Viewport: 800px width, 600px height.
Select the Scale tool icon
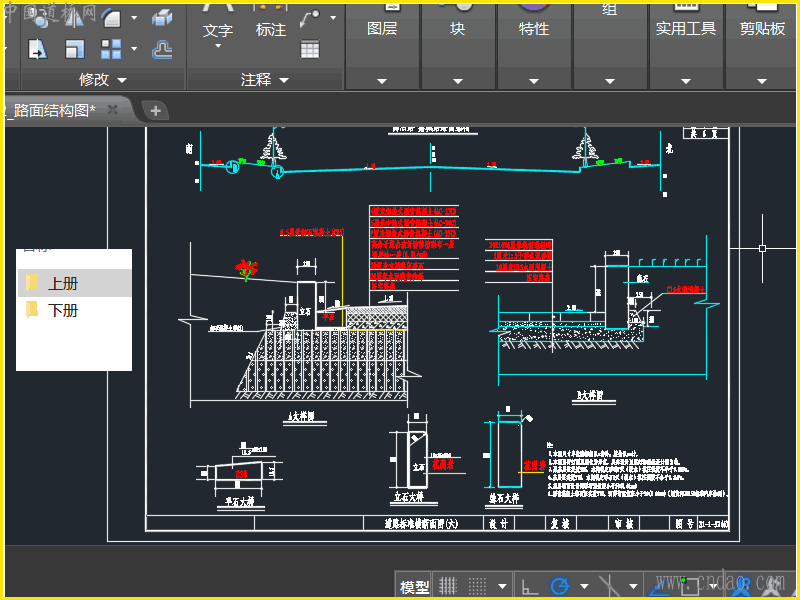point(75,48)
